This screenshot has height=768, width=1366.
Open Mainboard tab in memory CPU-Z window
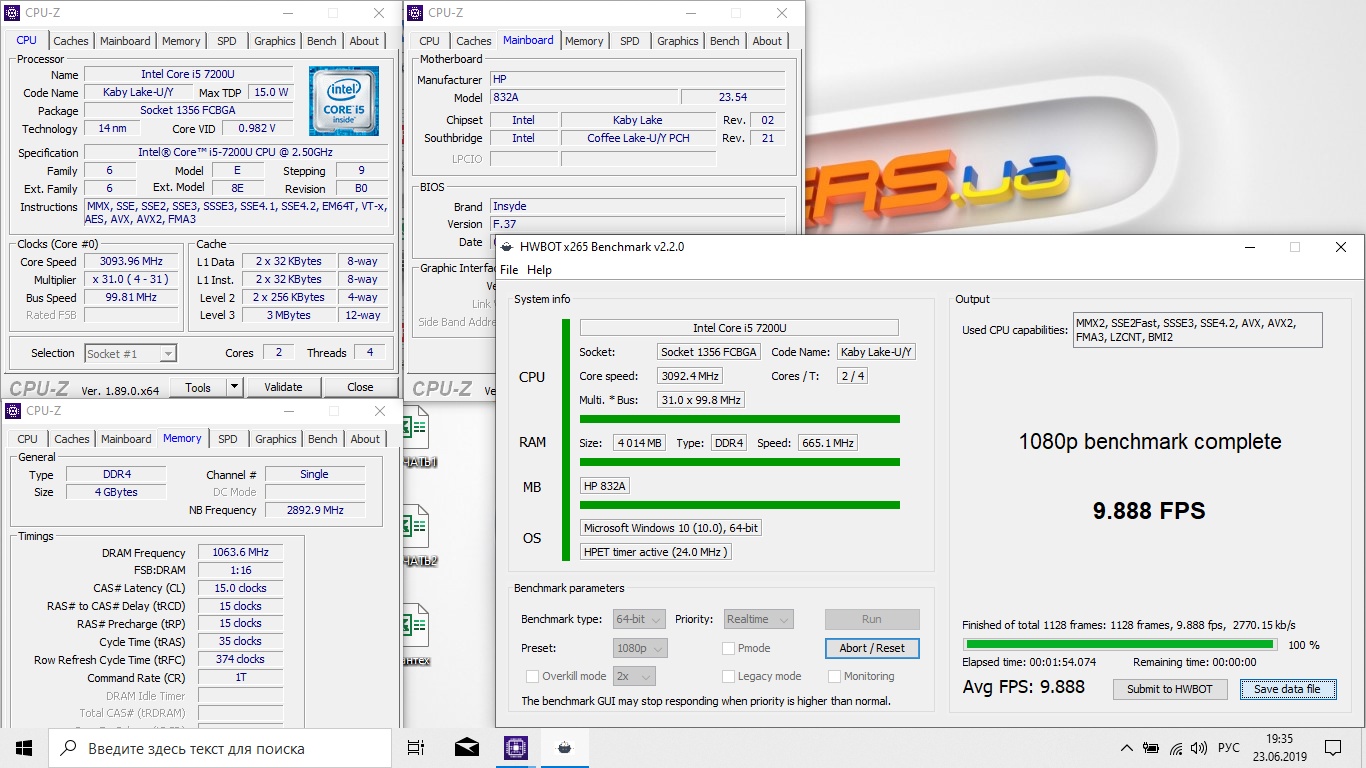coord(126,439)
